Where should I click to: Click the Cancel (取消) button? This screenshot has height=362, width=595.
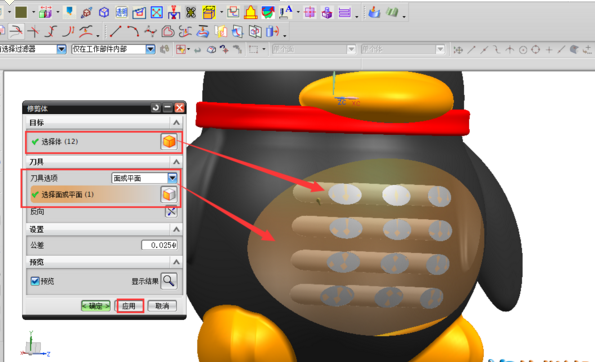pos(162,306)
